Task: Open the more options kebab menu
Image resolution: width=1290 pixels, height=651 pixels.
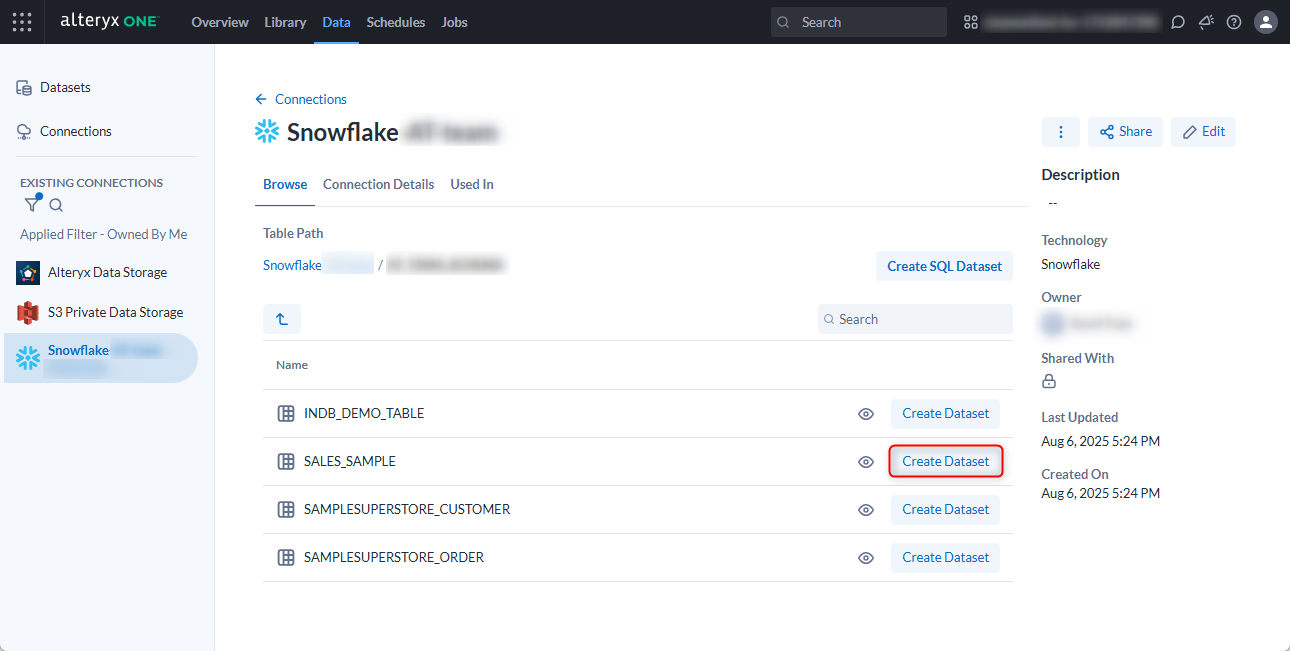Action: 1061,132
